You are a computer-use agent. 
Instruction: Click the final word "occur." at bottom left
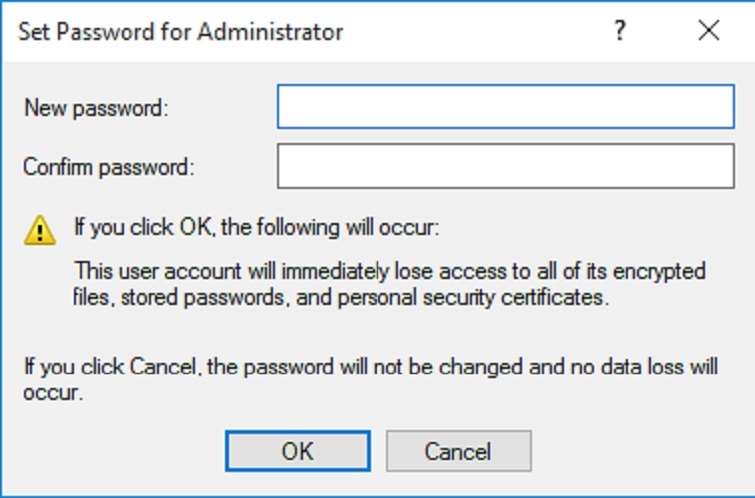[x=53, y=392]
